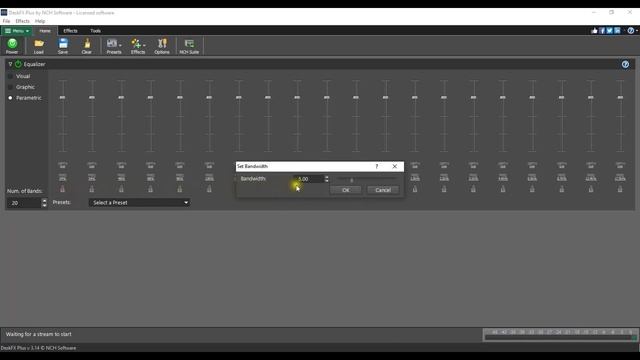The image size is (640, 360).
Task: Click the Num. of Bands field showing 20
Action: pyautogui.click(x=24, y=203)
